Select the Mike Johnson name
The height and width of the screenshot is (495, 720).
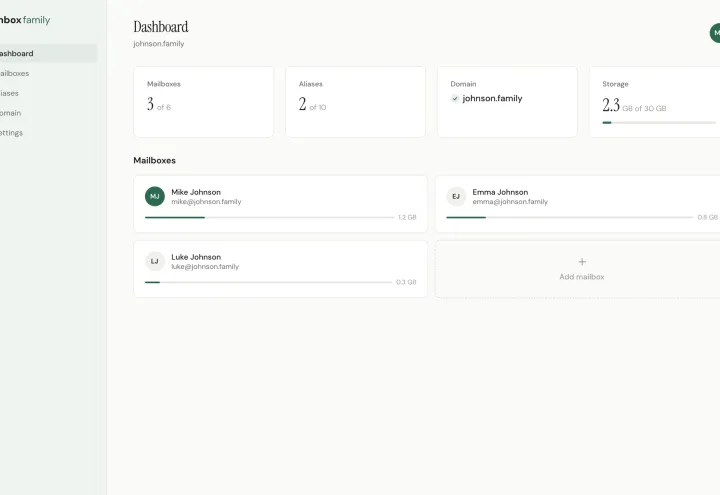pyautogui.click(x=196, y=192)
